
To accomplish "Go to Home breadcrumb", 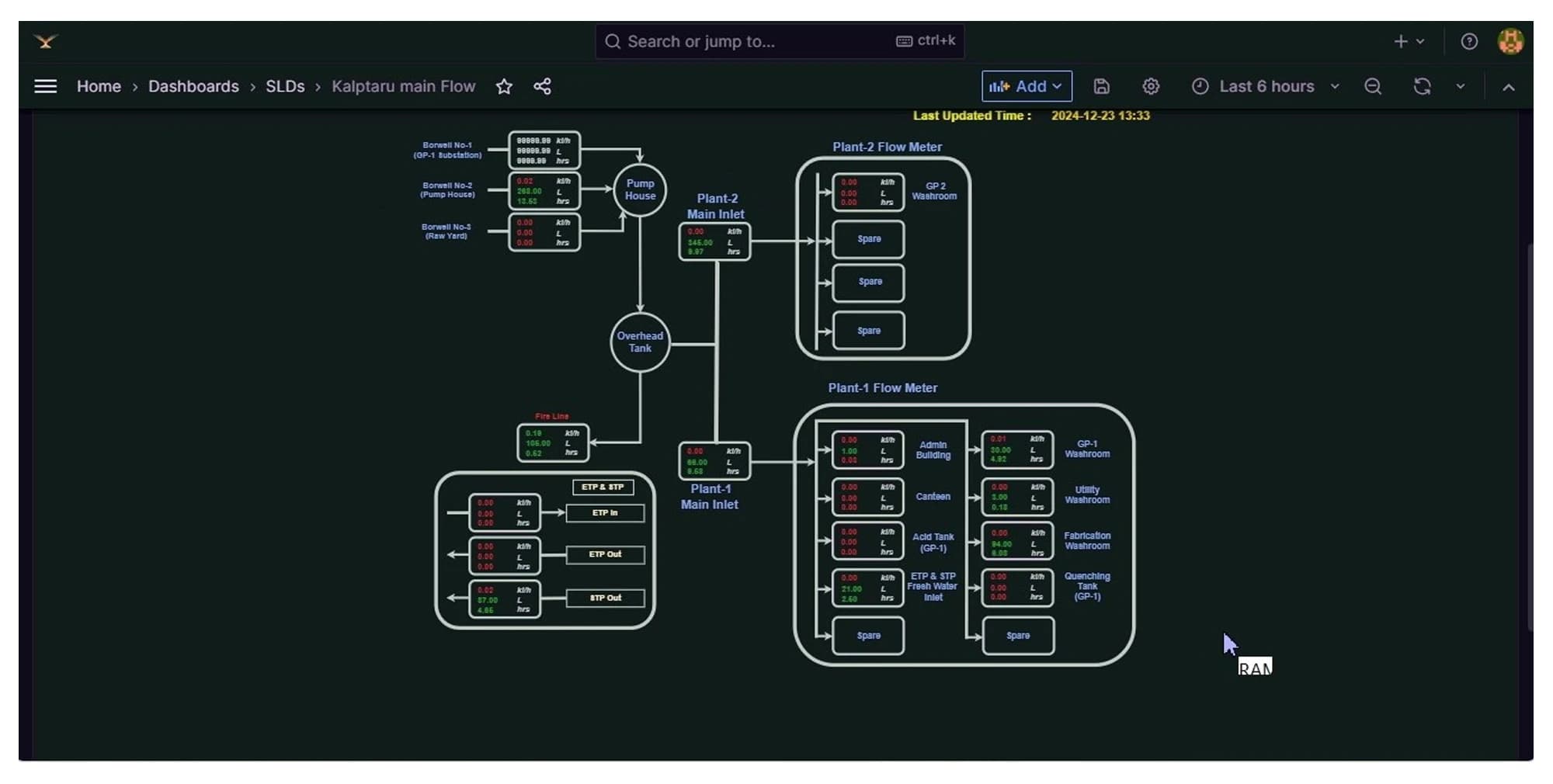I will point(99,86).
